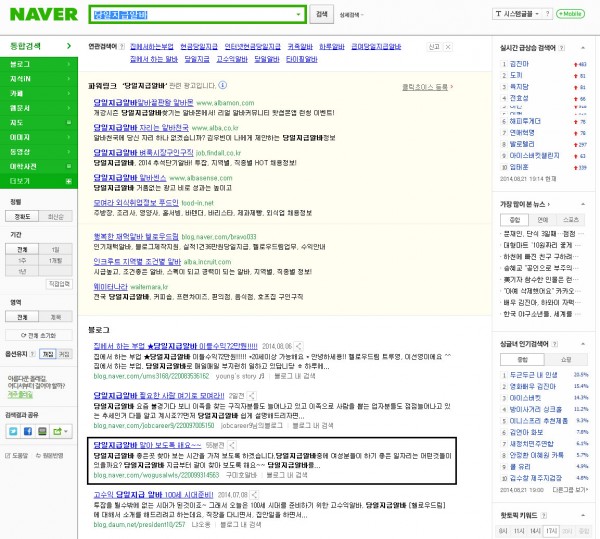Share search results on Facebook
This screenshot has width=600, height=539.
[28, 432]
